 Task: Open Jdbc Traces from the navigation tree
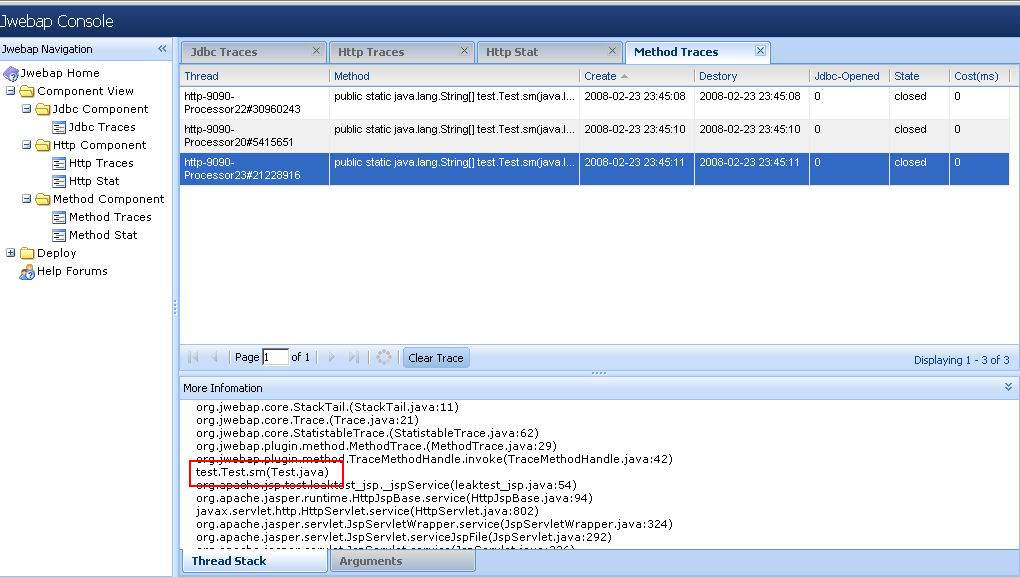pyautogui.click(x=101, y=127)
